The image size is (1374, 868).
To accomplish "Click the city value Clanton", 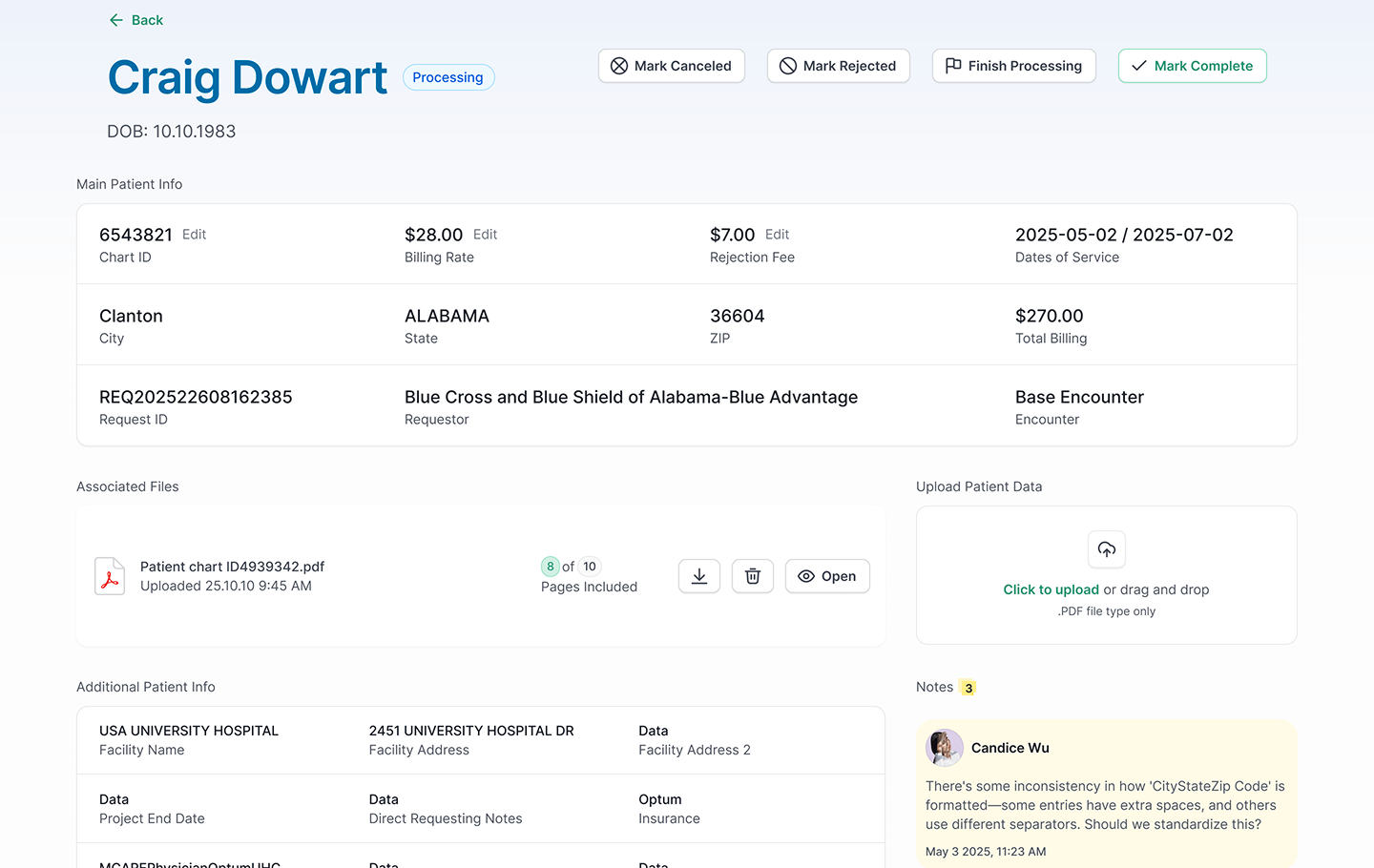I will 131,316.
